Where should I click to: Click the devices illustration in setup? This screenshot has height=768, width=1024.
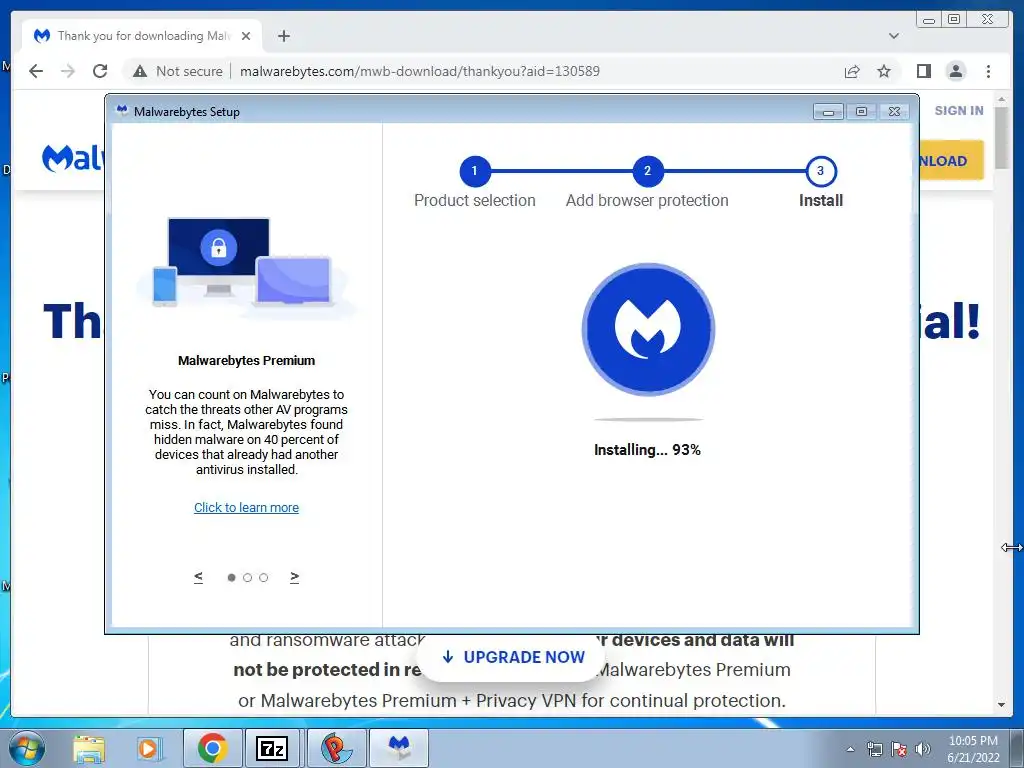coord(246,266)
